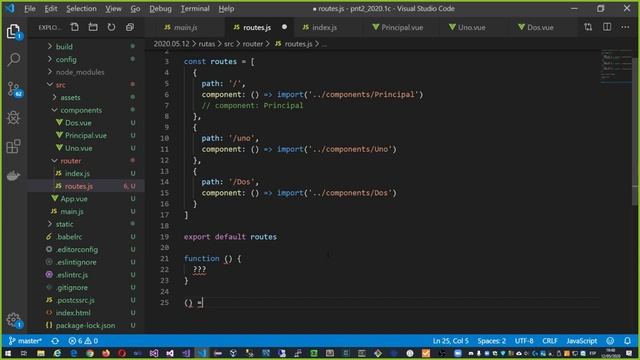Click New Folder icon in Explorer header
This screenshot has height=360, width=640.
[93, 27]
